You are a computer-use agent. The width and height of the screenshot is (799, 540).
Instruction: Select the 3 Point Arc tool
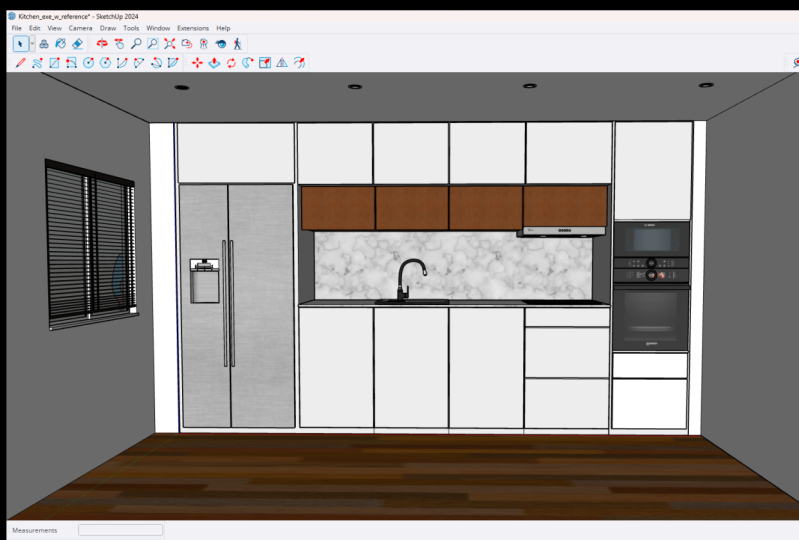coord(156,63)
